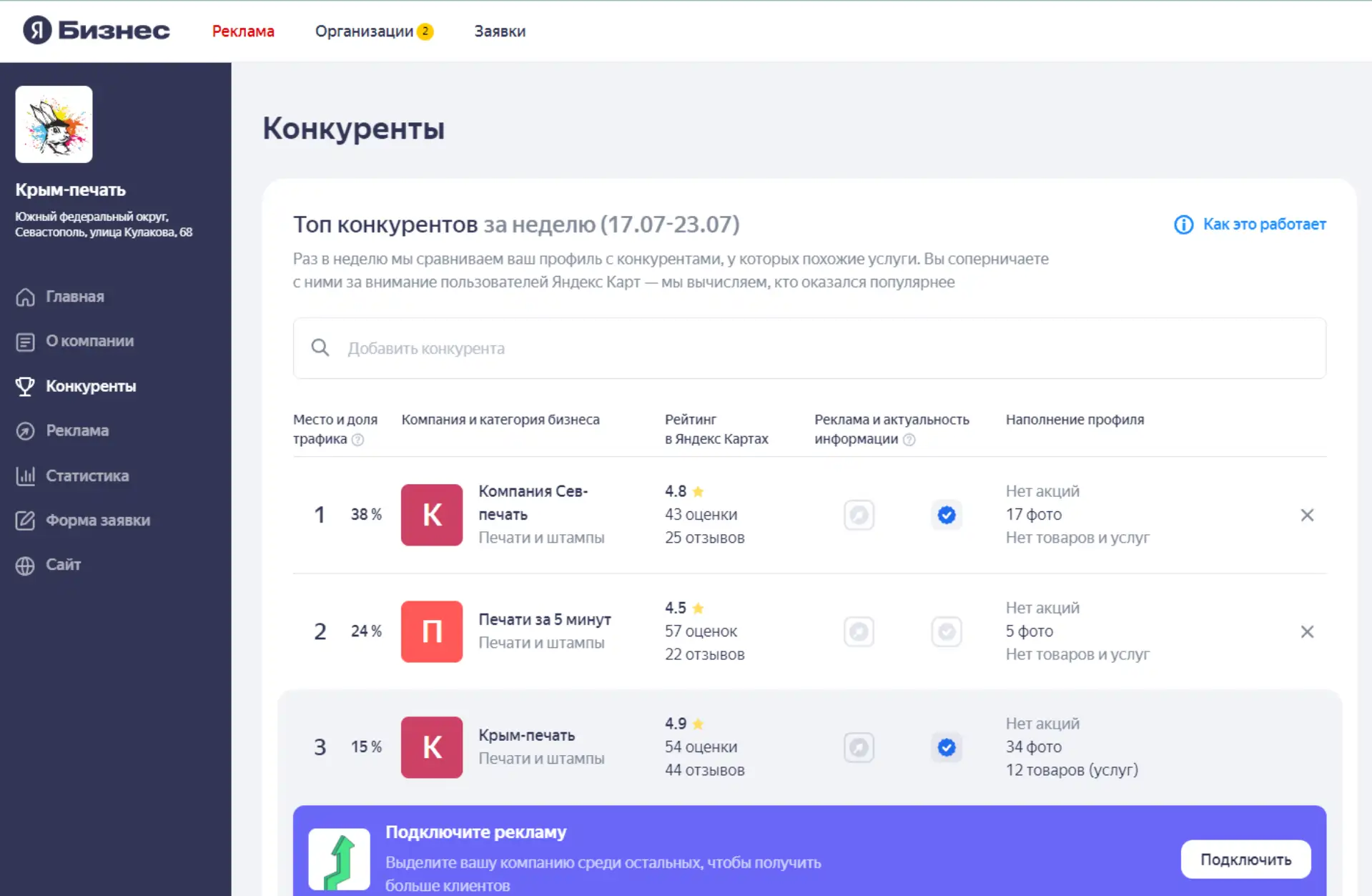The width and height of the screenshot is (1372, 896).
Task: Click the K avatar of Компания Сев-печать
Action: (x=432, y=515)
